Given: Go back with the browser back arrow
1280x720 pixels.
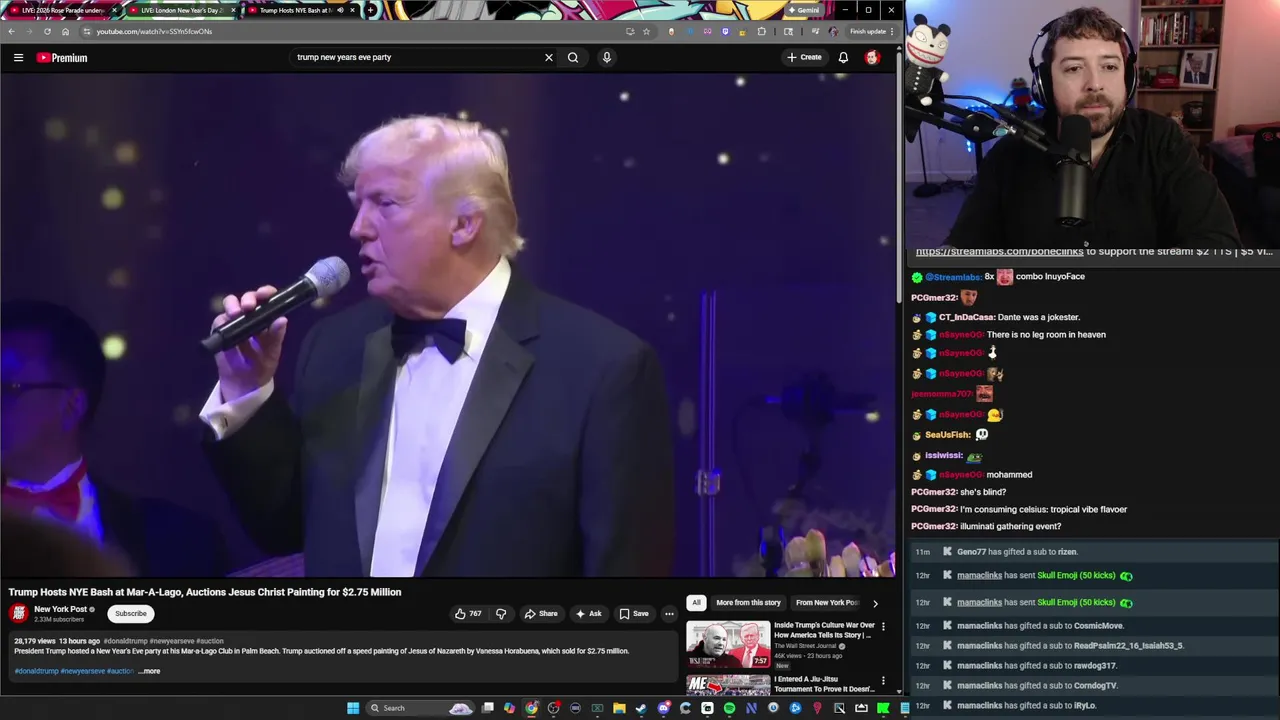Looking at the screenshot, I should tap(11, 31).
